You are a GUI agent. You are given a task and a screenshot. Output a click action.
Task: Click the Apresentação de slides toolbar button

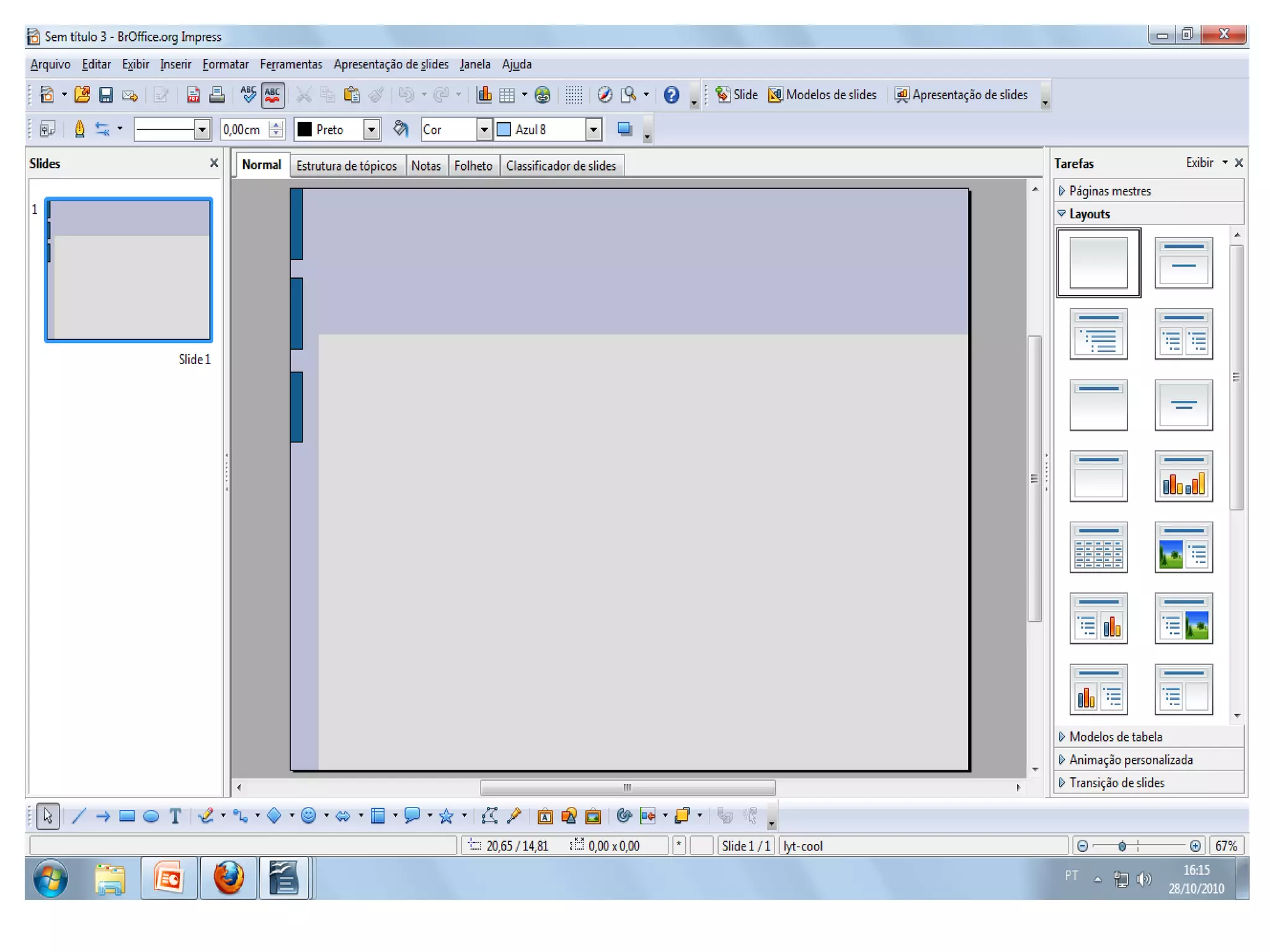pyautogui.click(x=961, y=95)
